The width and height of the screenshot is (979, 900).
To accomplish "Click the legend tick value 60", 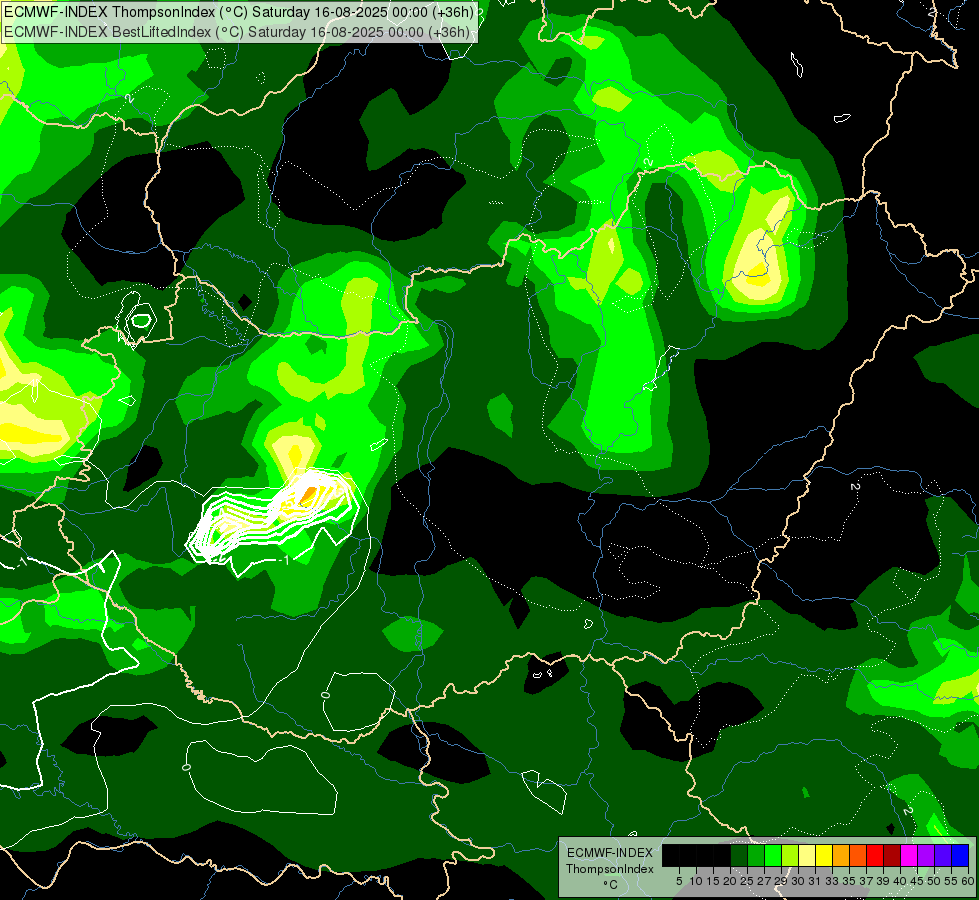I will click(968, 881).
